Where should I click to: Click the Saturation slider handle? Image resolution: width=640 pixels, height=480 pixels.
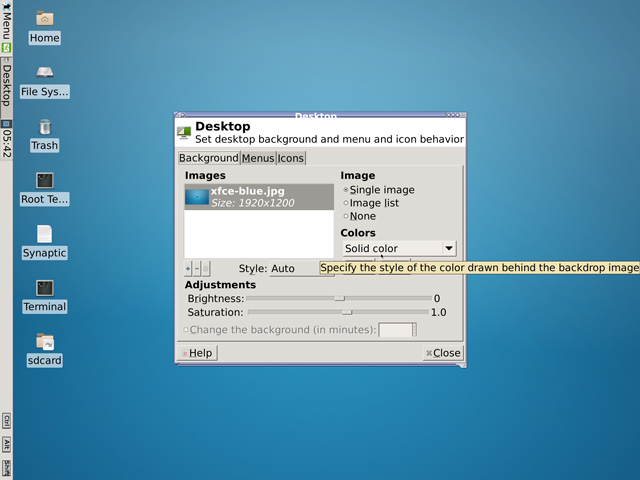click(347, 312)
